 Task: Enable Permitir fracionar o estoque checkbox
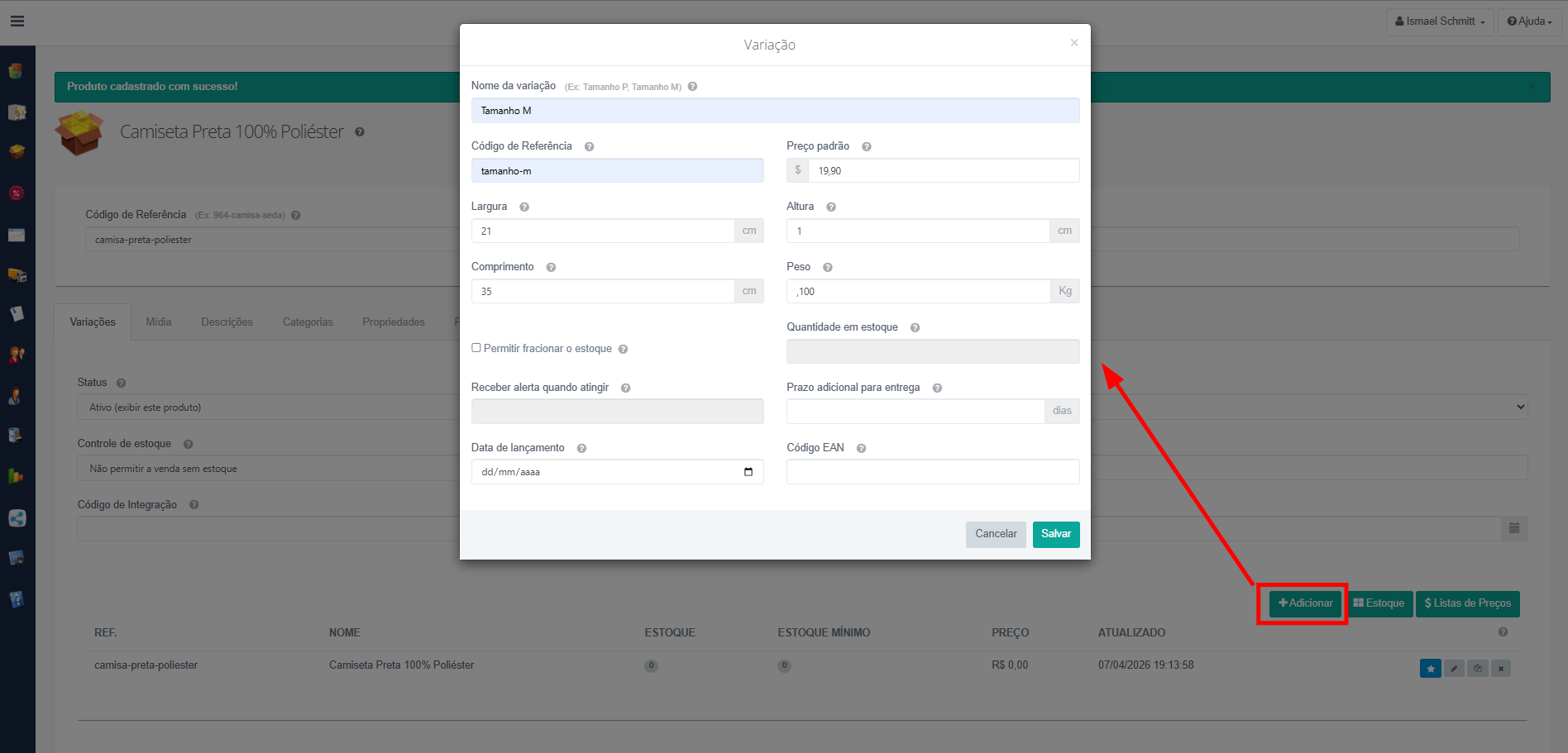click(476, 348)
